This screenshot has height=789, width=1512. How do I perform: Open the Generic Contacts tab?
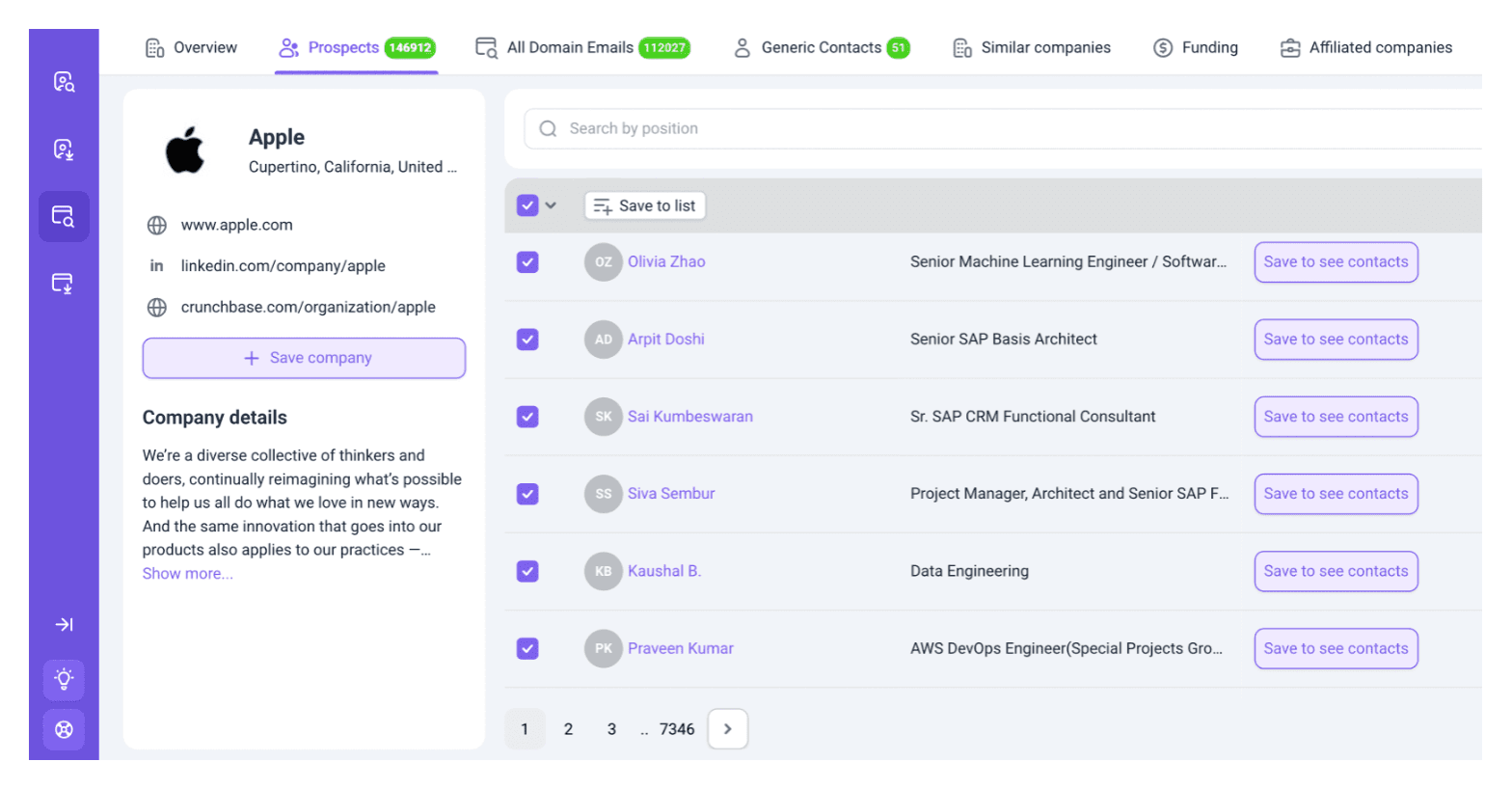pos(821,48)
